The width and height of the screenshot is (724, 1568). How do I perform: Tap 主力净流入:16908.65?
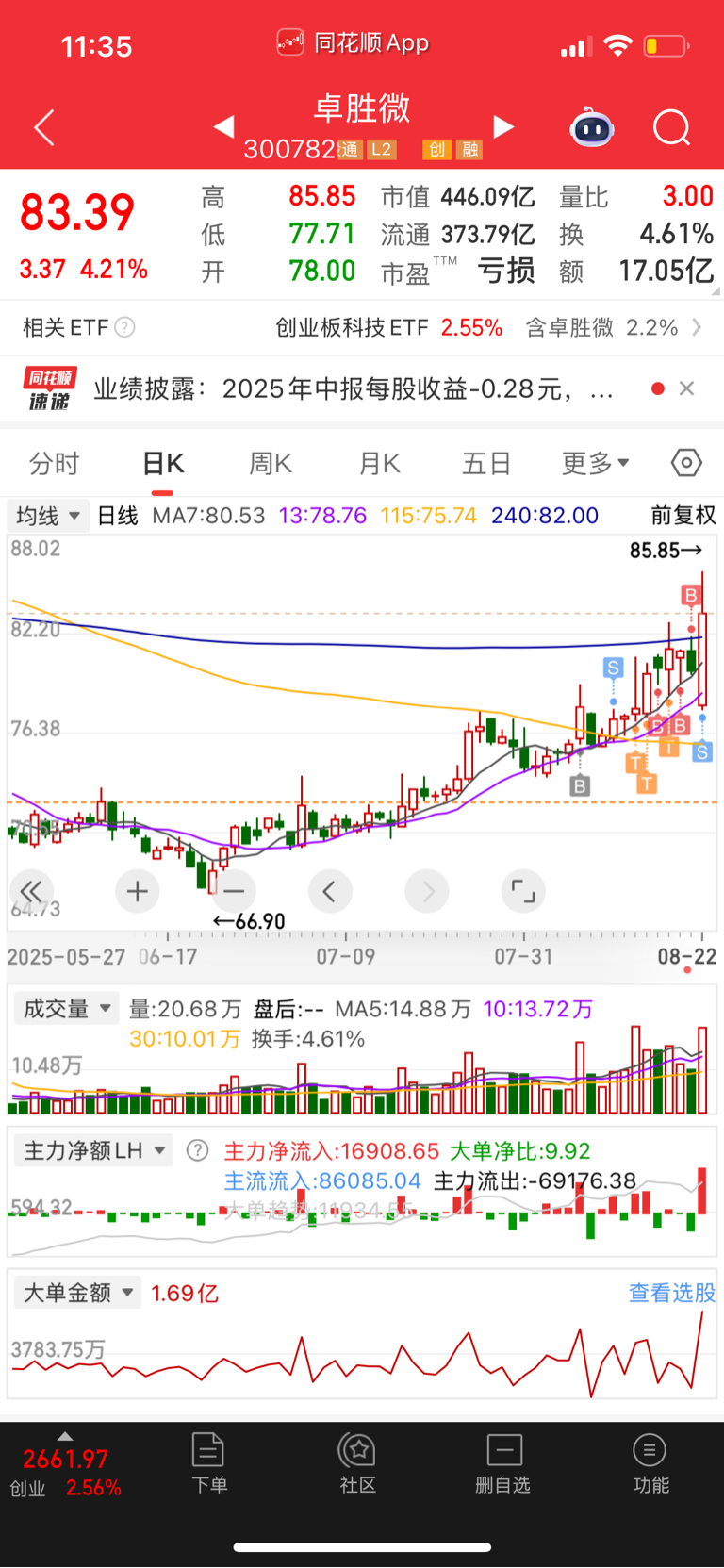click(x=332, y=1151)
